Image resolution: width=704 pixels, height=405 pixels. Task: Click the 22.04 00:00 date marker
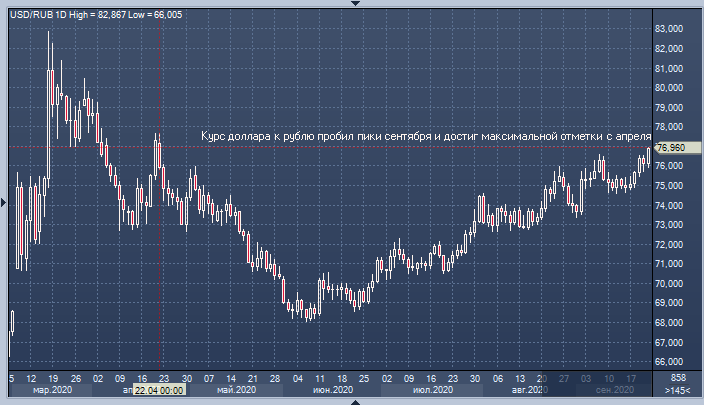[x=157, y=389]
